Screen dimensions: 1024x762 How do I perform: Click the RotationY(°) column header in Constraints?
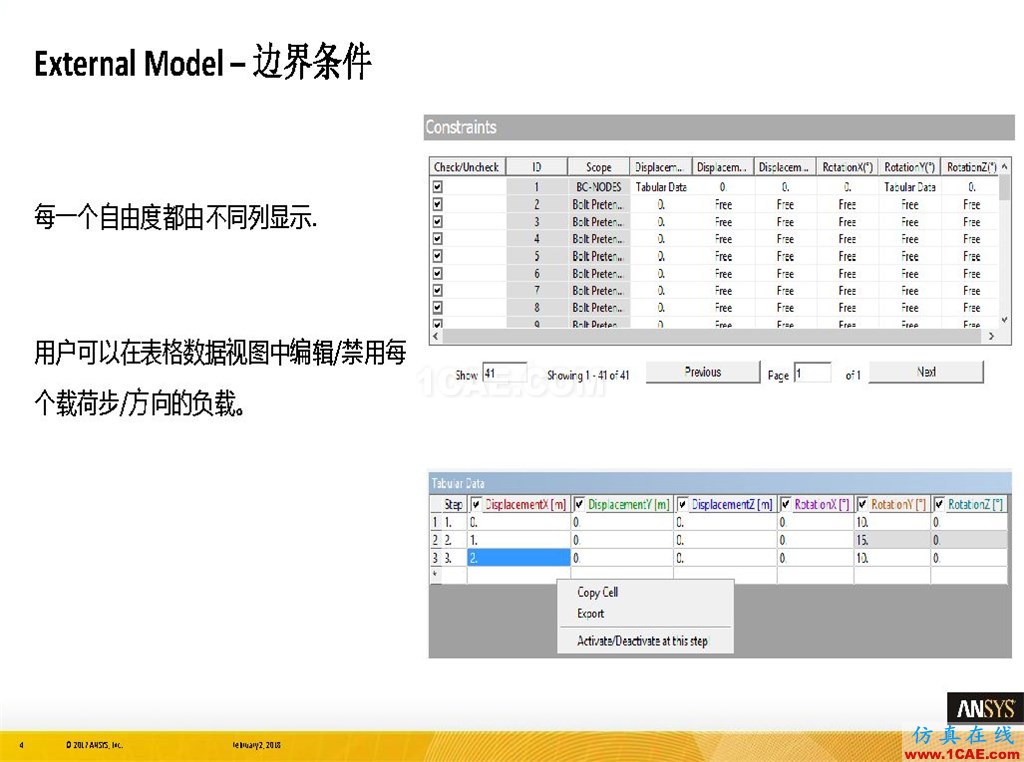(x=909, y=167)
